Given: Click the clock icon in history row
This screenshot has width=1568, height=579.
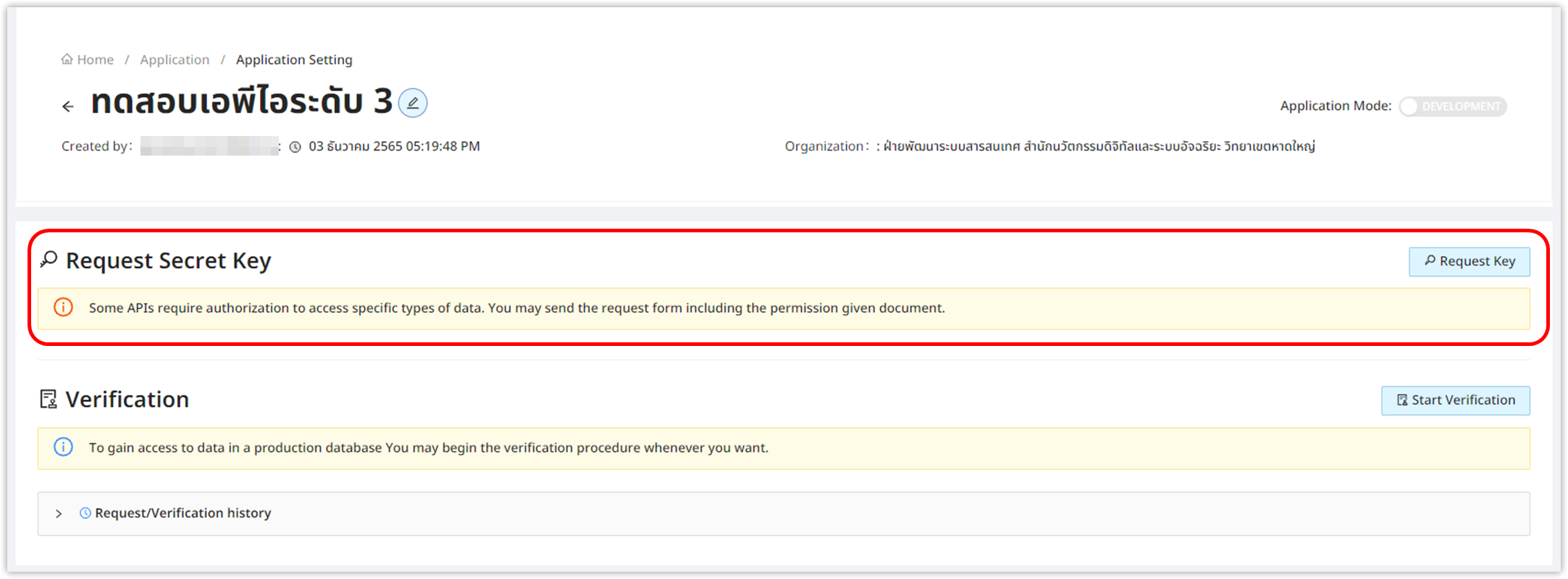Looking at the screenshot, I should pyautogui.click(x=85, y=513).
